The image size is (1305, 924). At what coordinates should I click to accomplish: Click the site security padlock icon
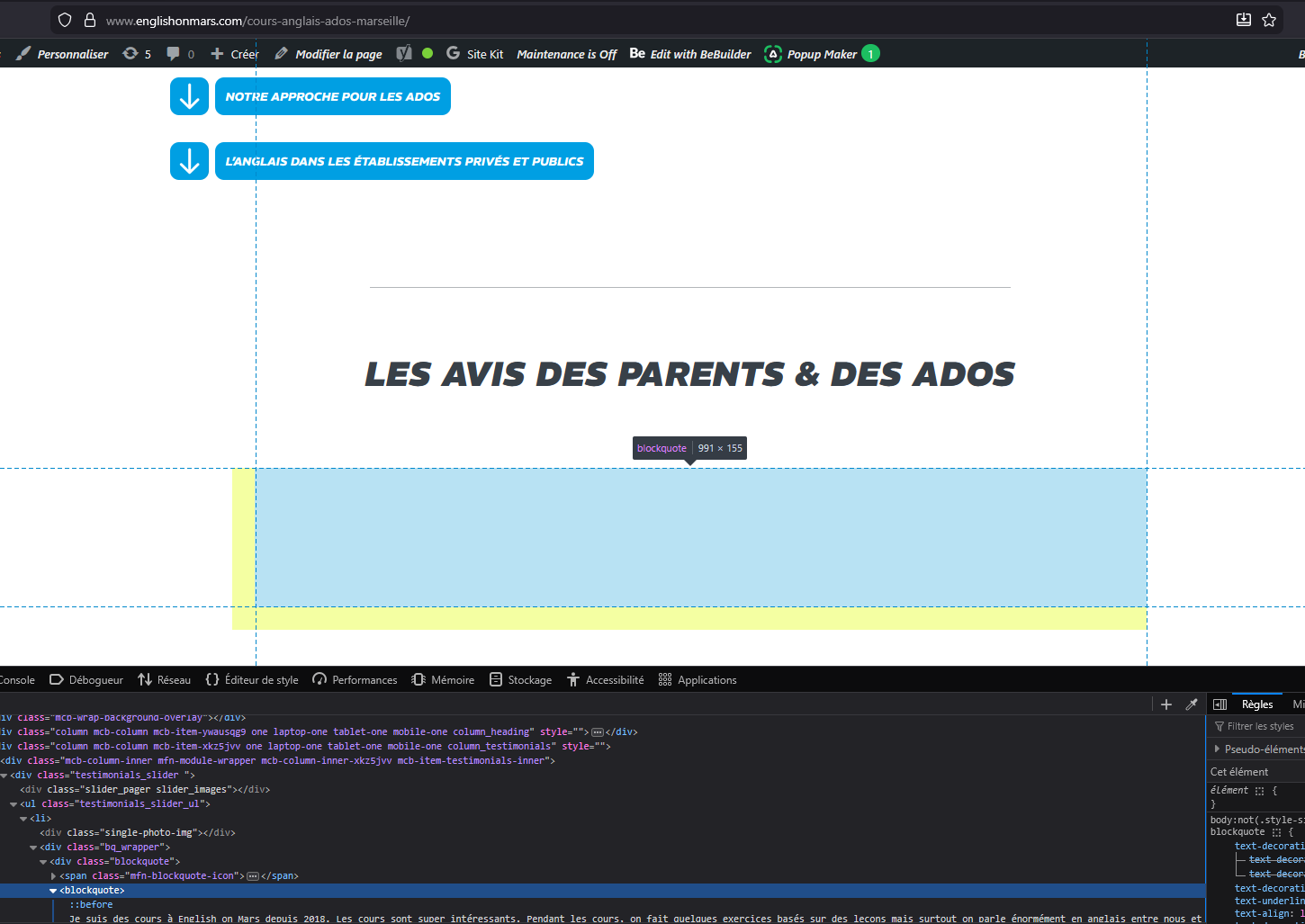pyautogui.click(x=89, y=20)
